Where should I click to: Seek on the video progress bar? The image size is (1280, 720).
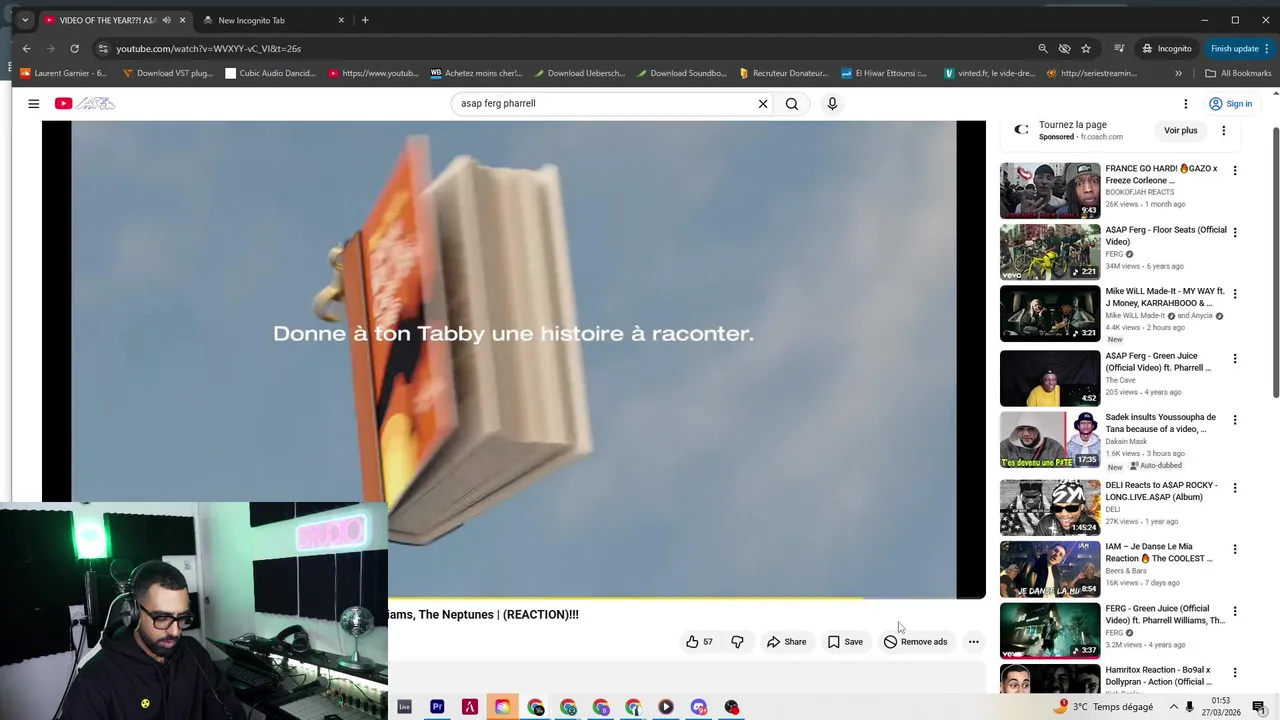coord(514,598)
